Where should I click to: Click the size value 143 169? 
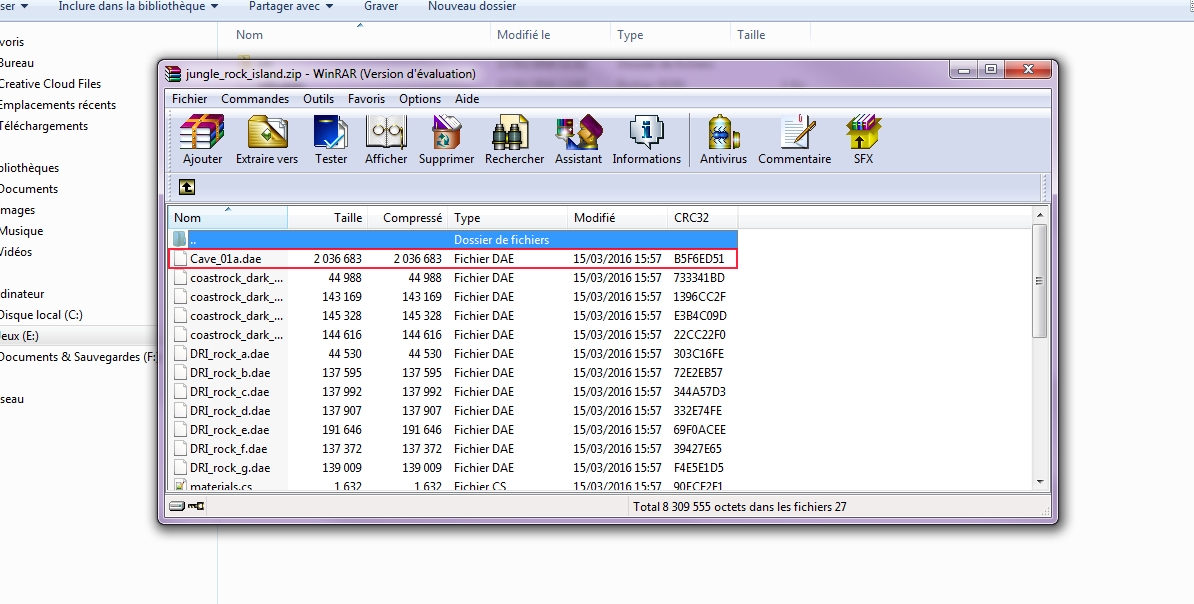click(342, 296)
